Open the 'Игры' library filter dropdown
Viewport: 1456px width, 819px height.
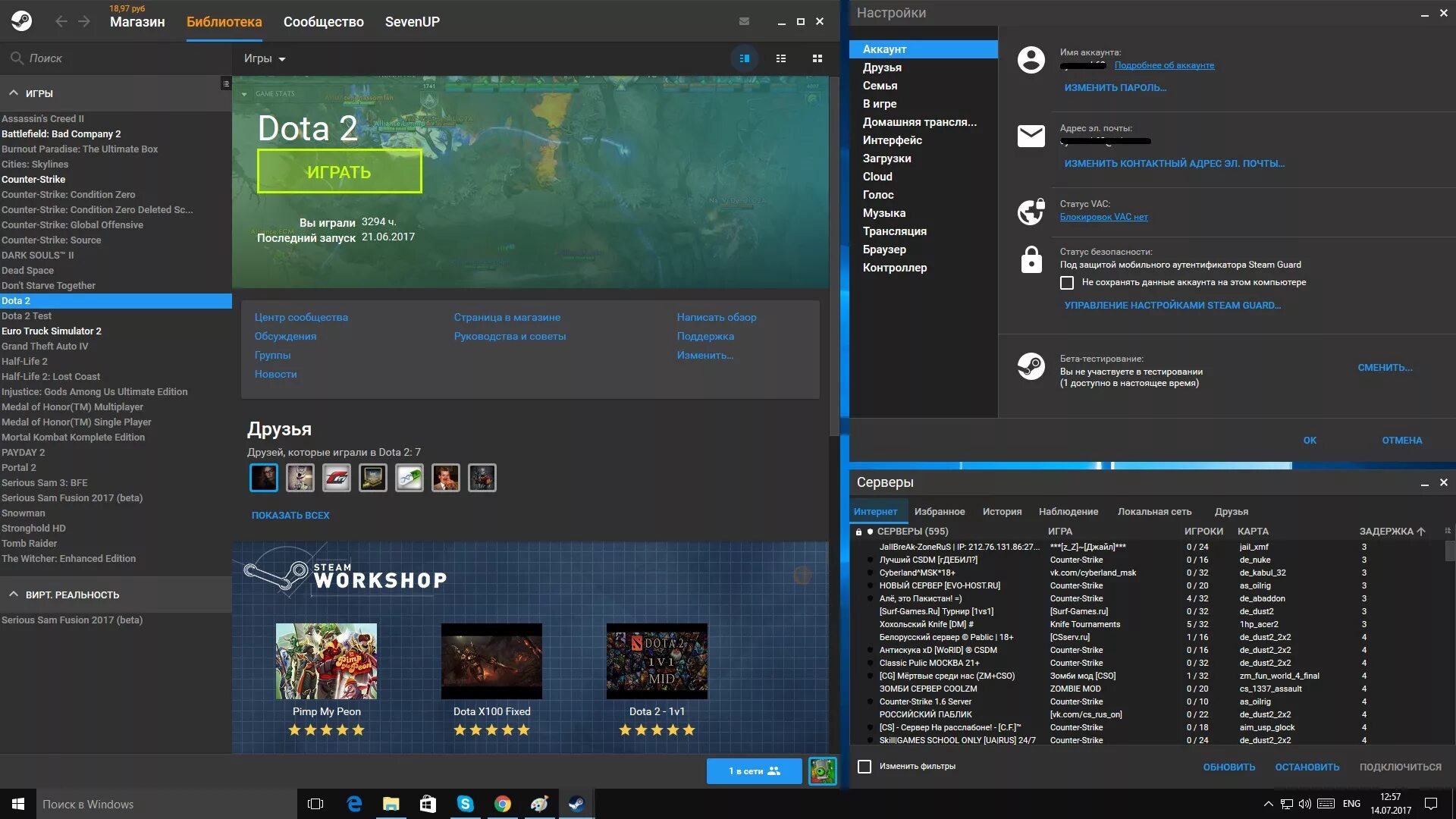[x=265, y=58]
